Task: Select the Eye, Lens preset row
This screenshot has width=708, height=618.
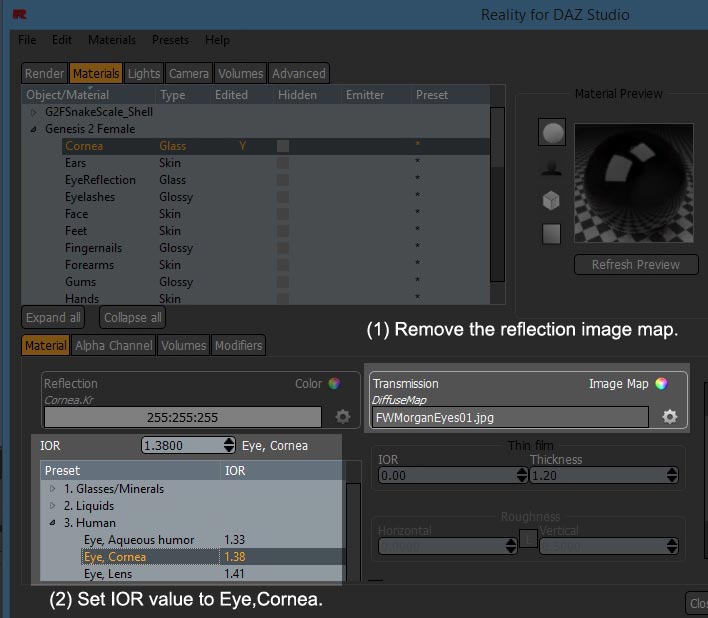Action: pyautogui.click(x=192, y=574)
